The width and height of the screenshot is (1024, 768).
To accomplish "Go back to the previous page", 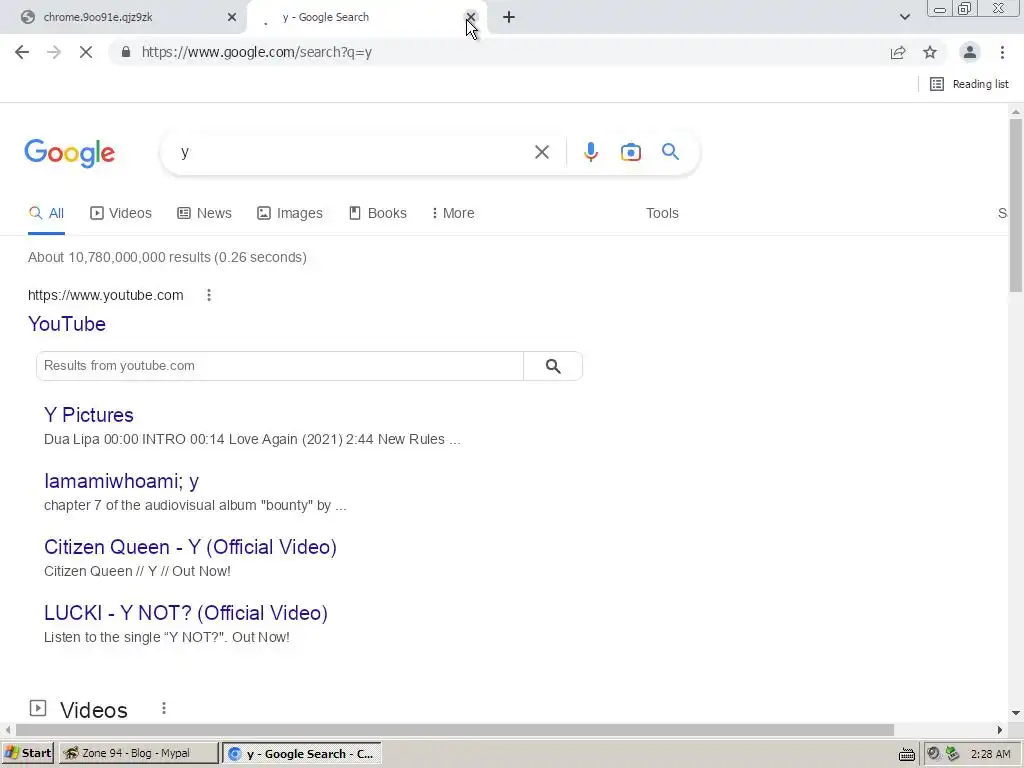I will 22,52.
